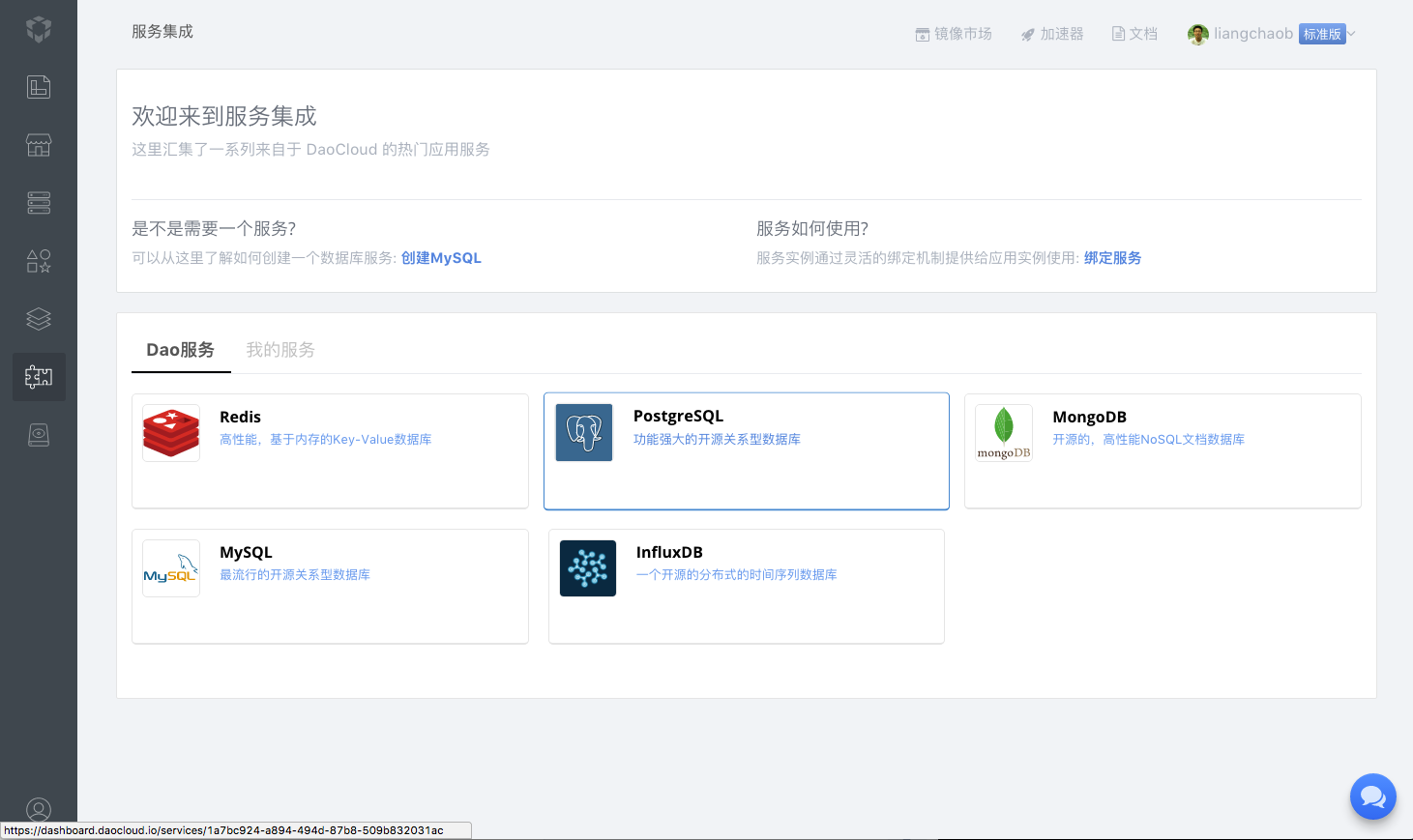
Task: Click the 绑定服务 link
Action: (1112, 258)
